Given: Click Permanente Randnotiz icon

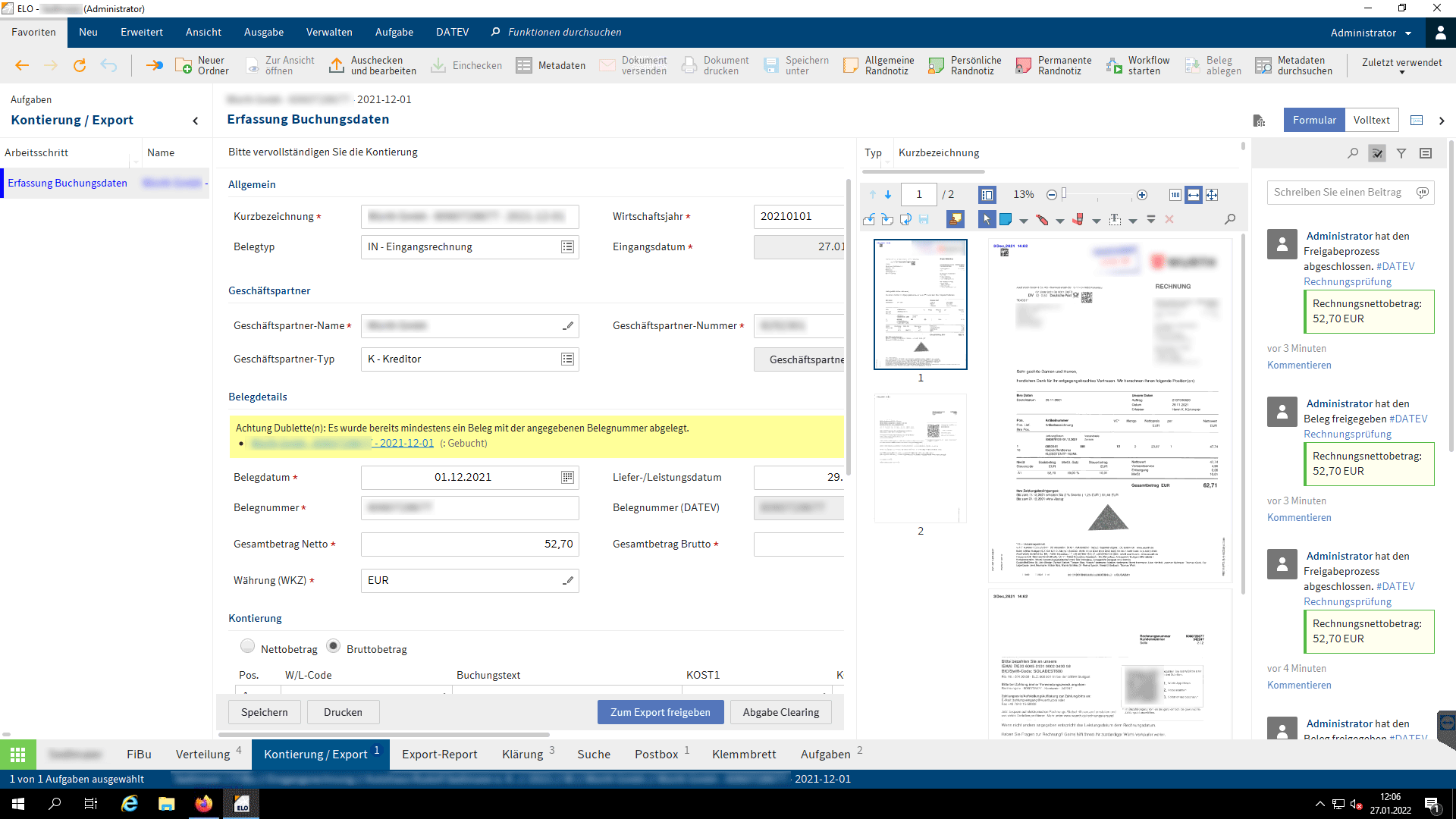Looking at the screenshot, I should coord(1024,65).
